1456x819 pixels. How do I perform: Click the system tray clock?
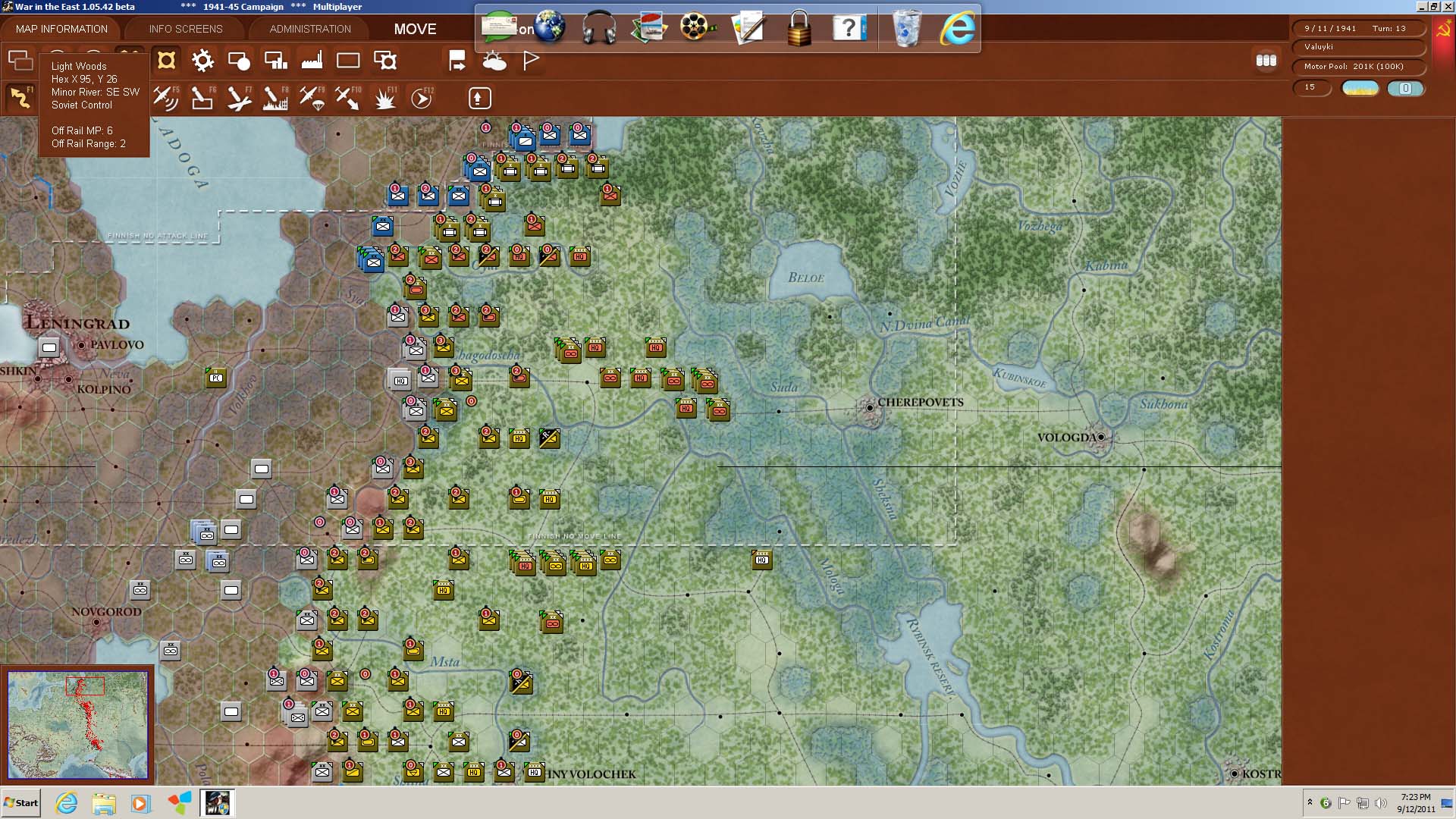(1416, 803)
